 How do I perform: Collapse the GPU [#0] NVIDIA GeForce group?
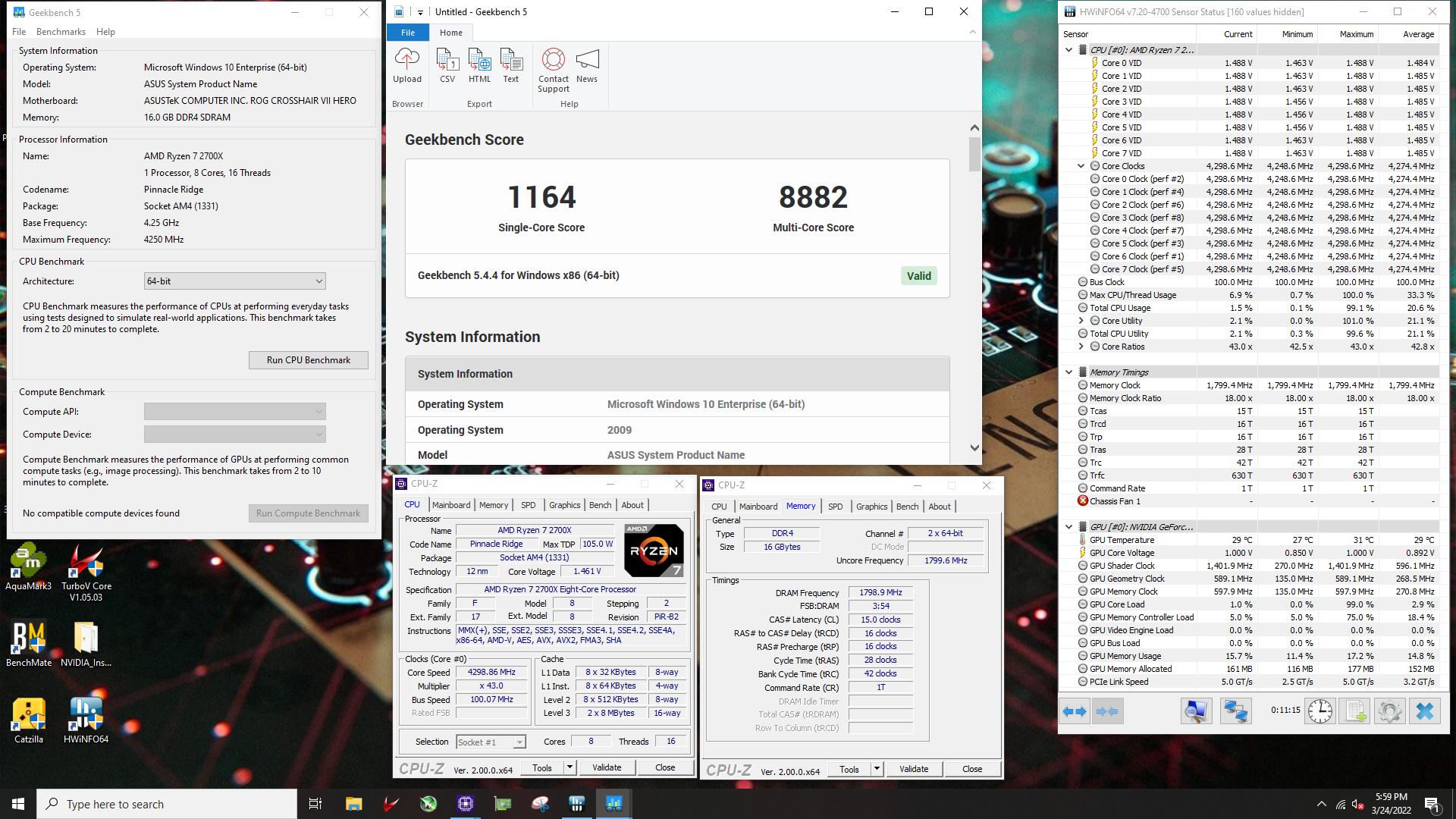1069,527
